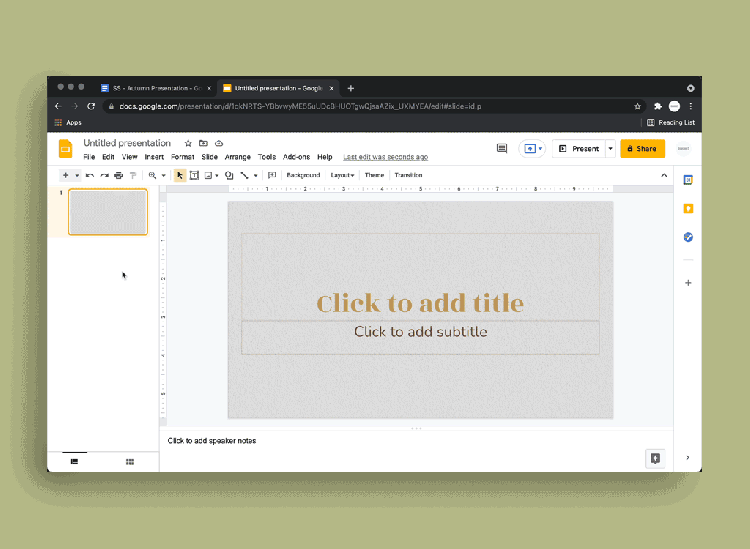
Task: Check the cloud document status icon
Action: [x=219, y=143]
